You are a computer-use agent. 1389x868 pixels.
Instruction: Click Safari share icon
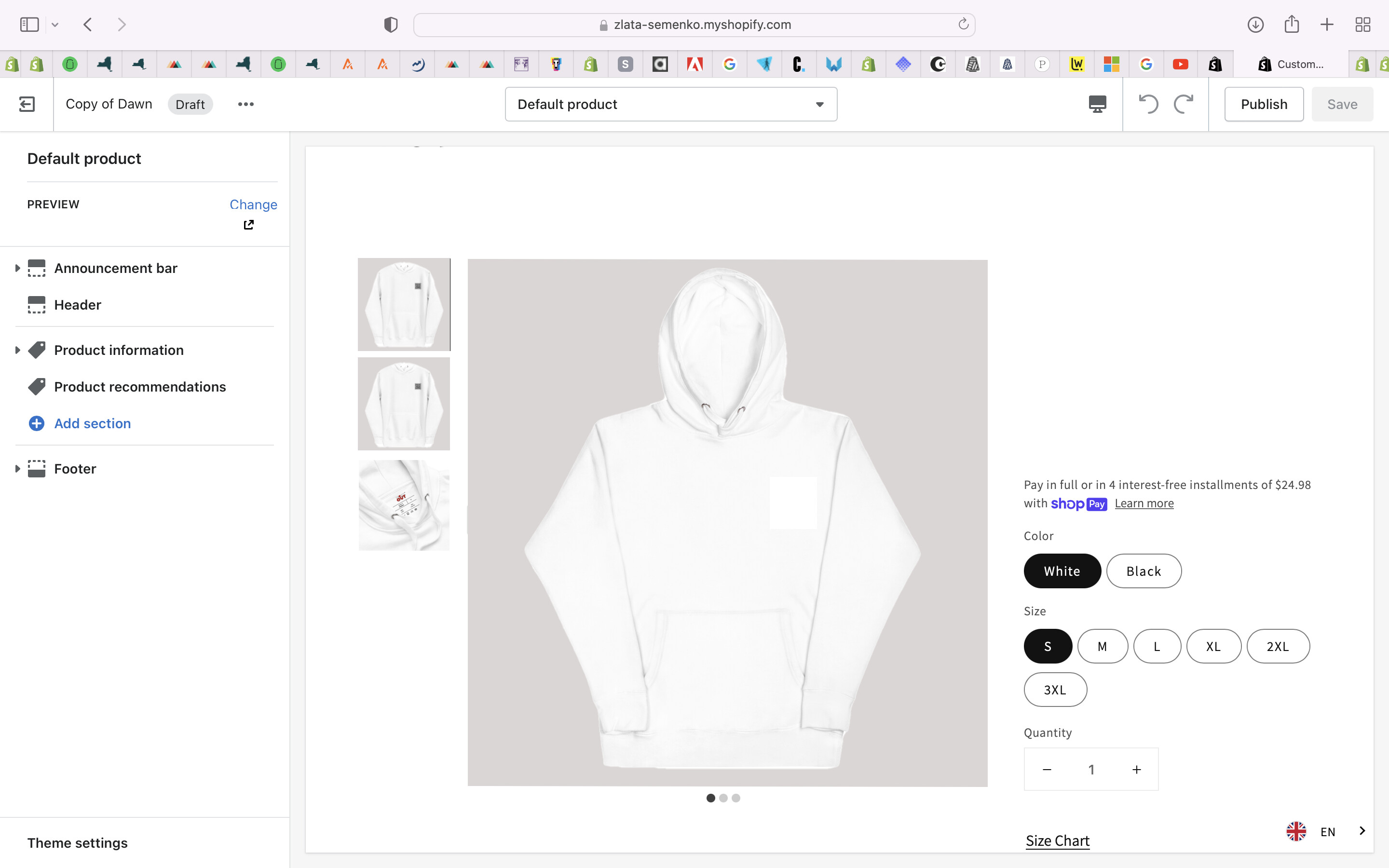[x=1292, y=24]
